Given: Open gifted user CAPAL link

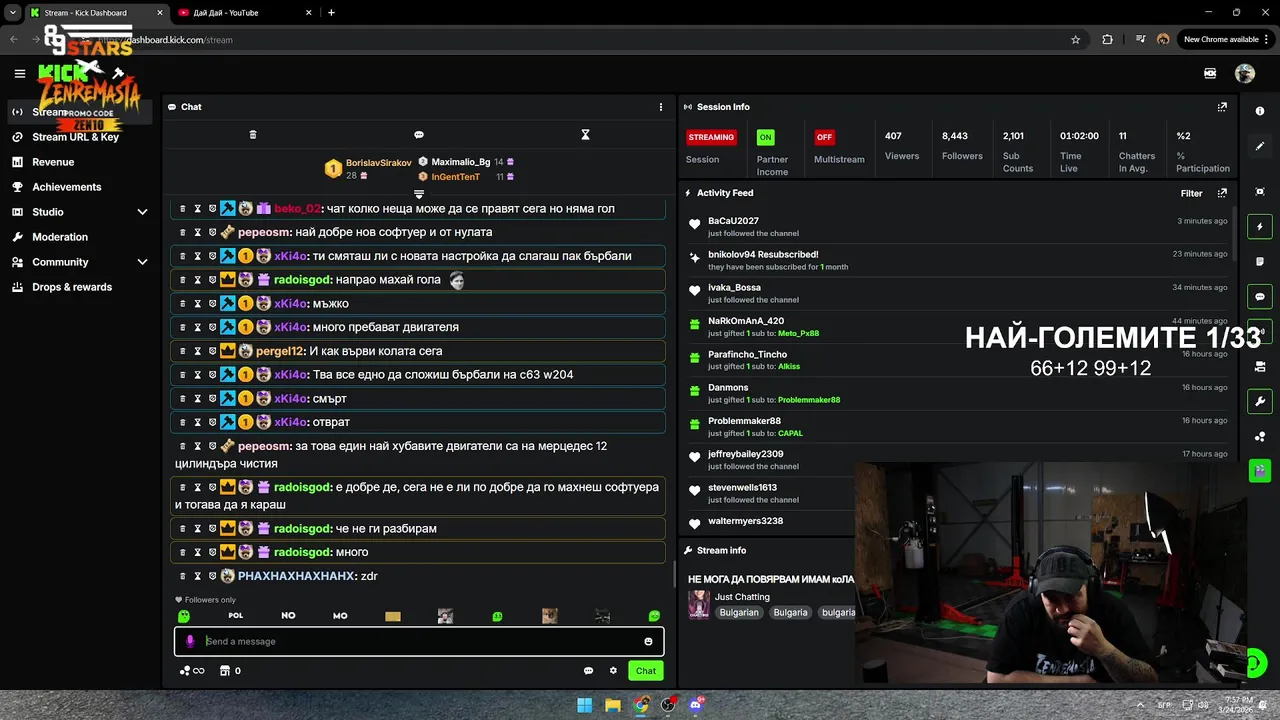Looking at the screenshot, I should [790, 433].
